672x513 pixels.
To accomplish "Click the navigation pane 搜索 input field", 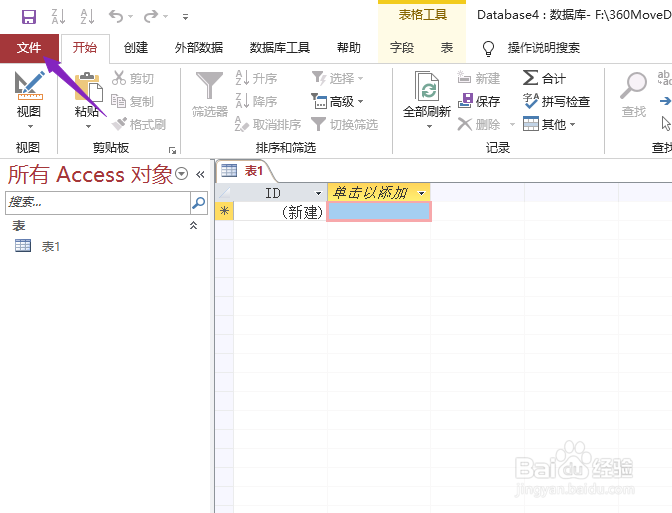I will 98,202.
